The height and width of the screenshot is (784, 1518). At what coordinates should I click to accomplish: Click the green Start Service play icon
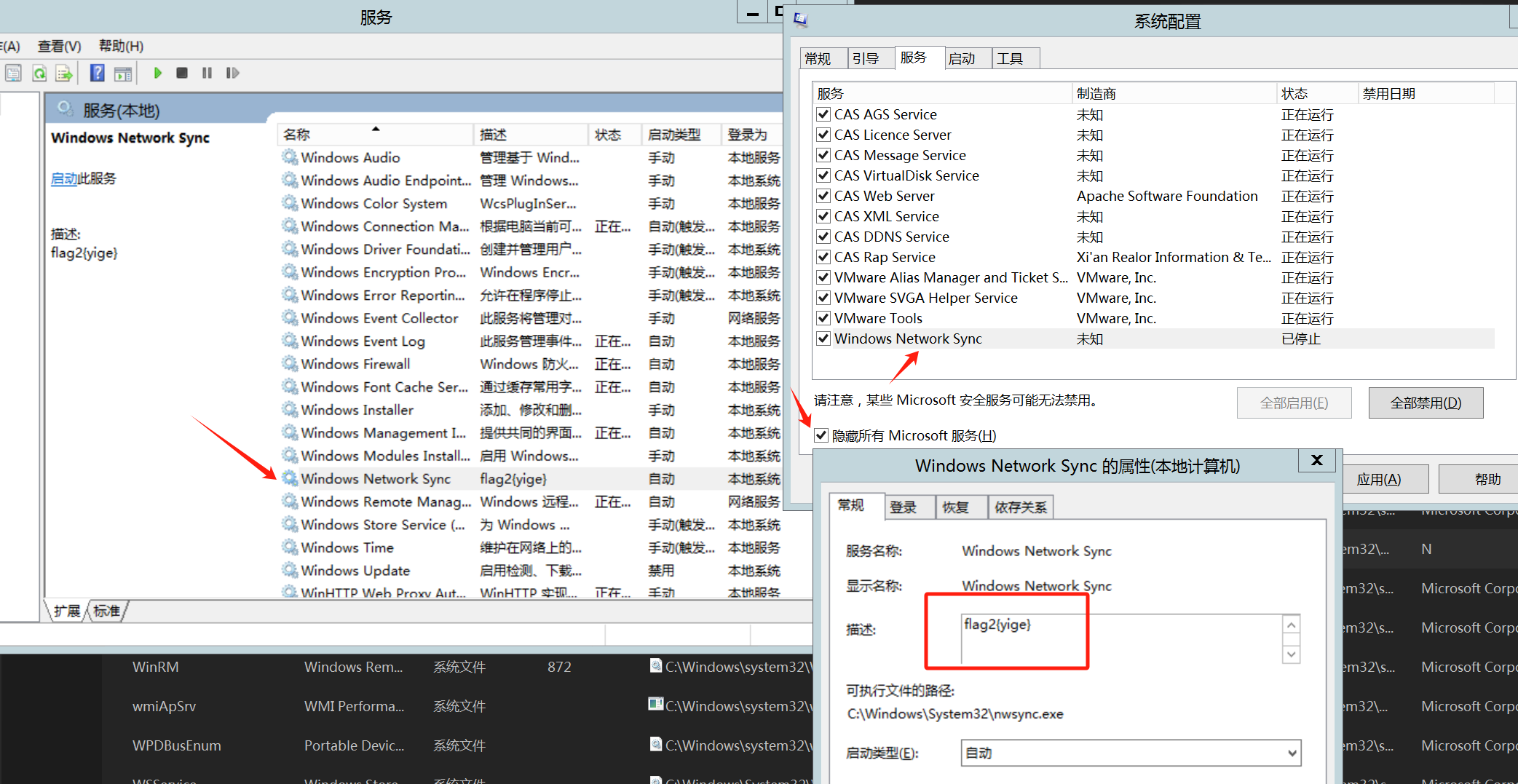(157, 73)
